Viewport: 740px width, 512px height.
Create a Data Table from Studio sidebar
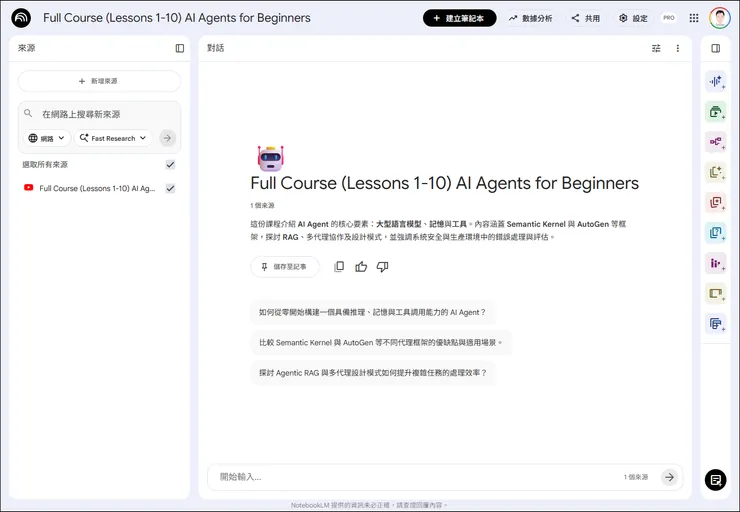(715, 323)
